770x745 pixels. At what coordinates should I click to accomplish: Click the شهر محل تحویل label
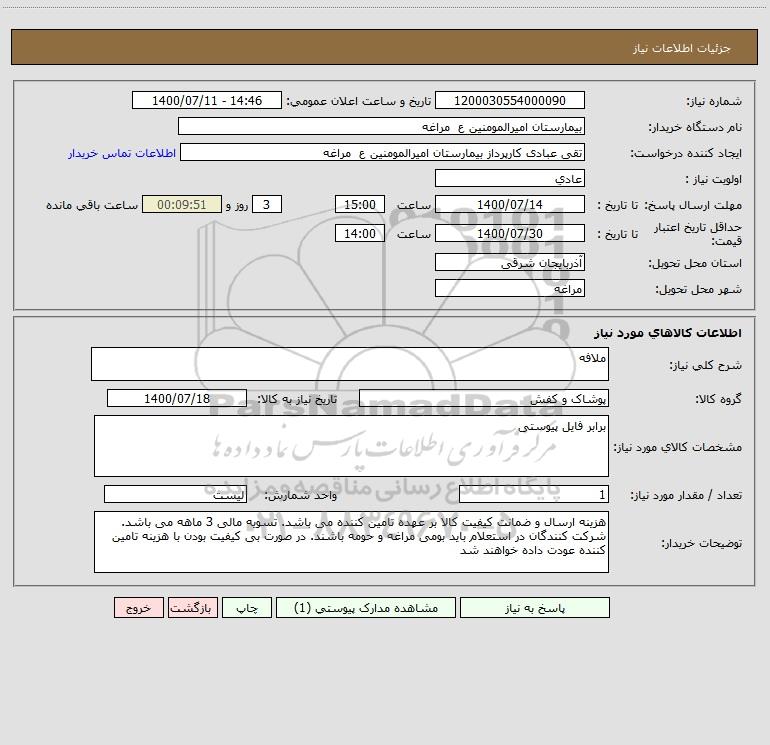tap(698, 289)
